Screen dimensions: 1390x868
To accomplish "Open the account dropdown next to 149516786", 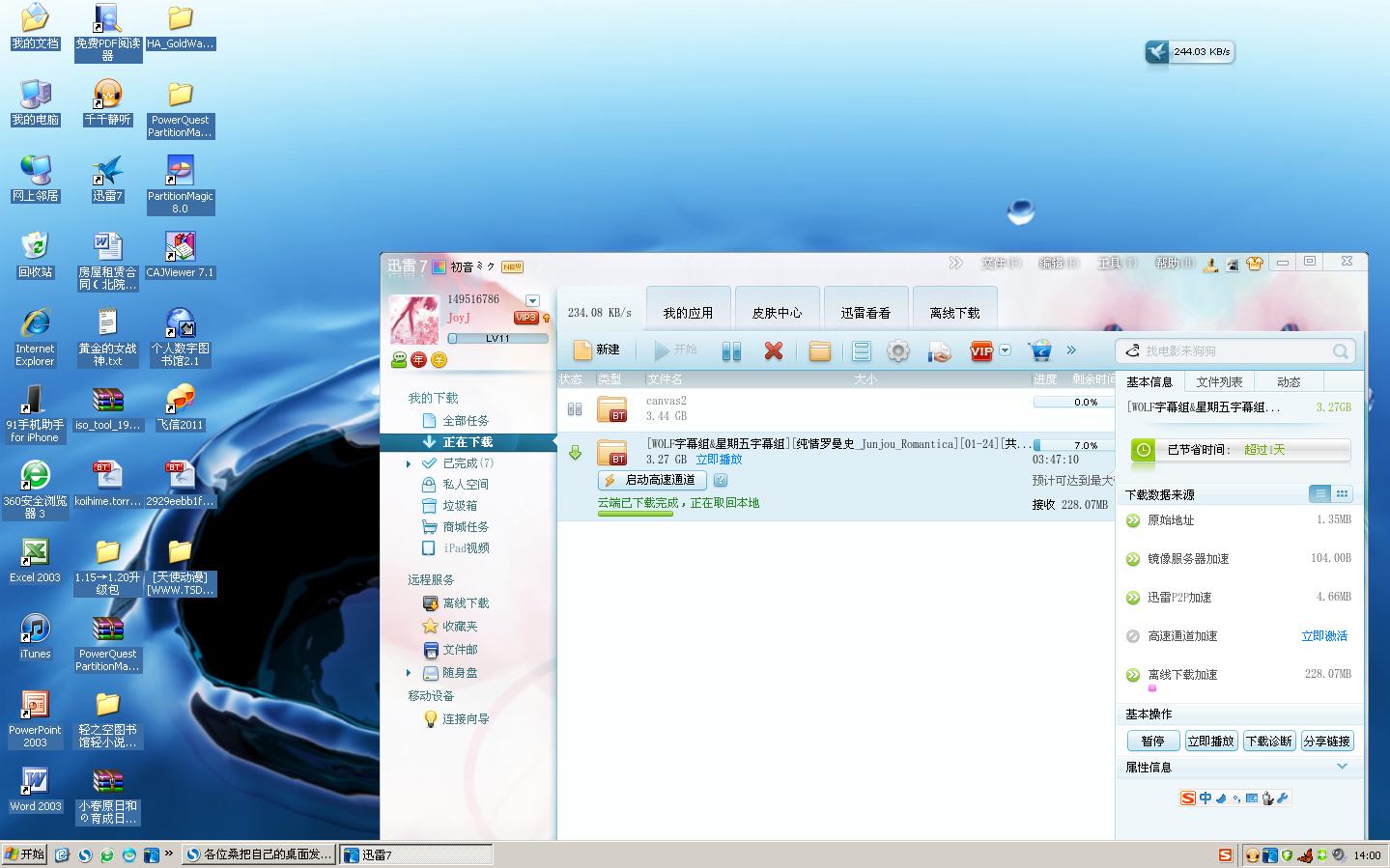I will [x=532, y=300].
